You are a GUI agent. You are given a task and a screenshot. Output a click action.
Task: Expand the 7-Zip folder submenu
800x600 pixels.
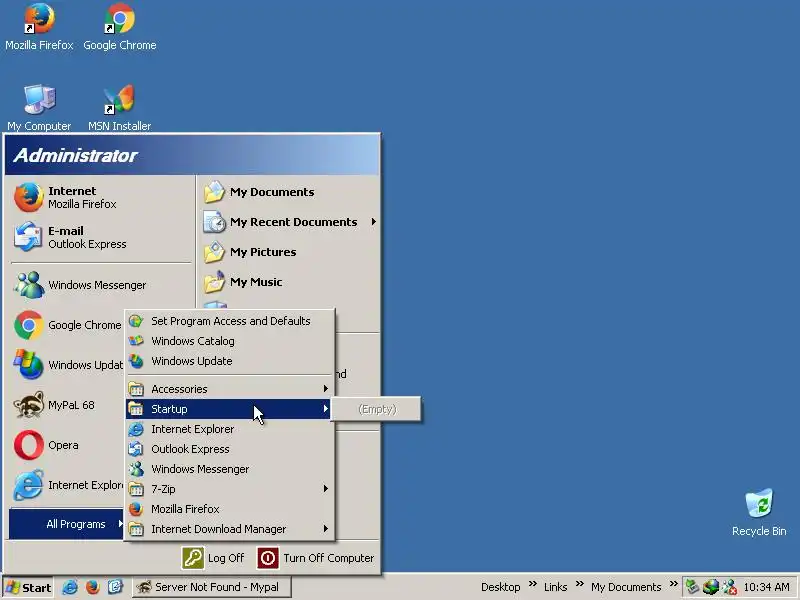pos(230,489)
